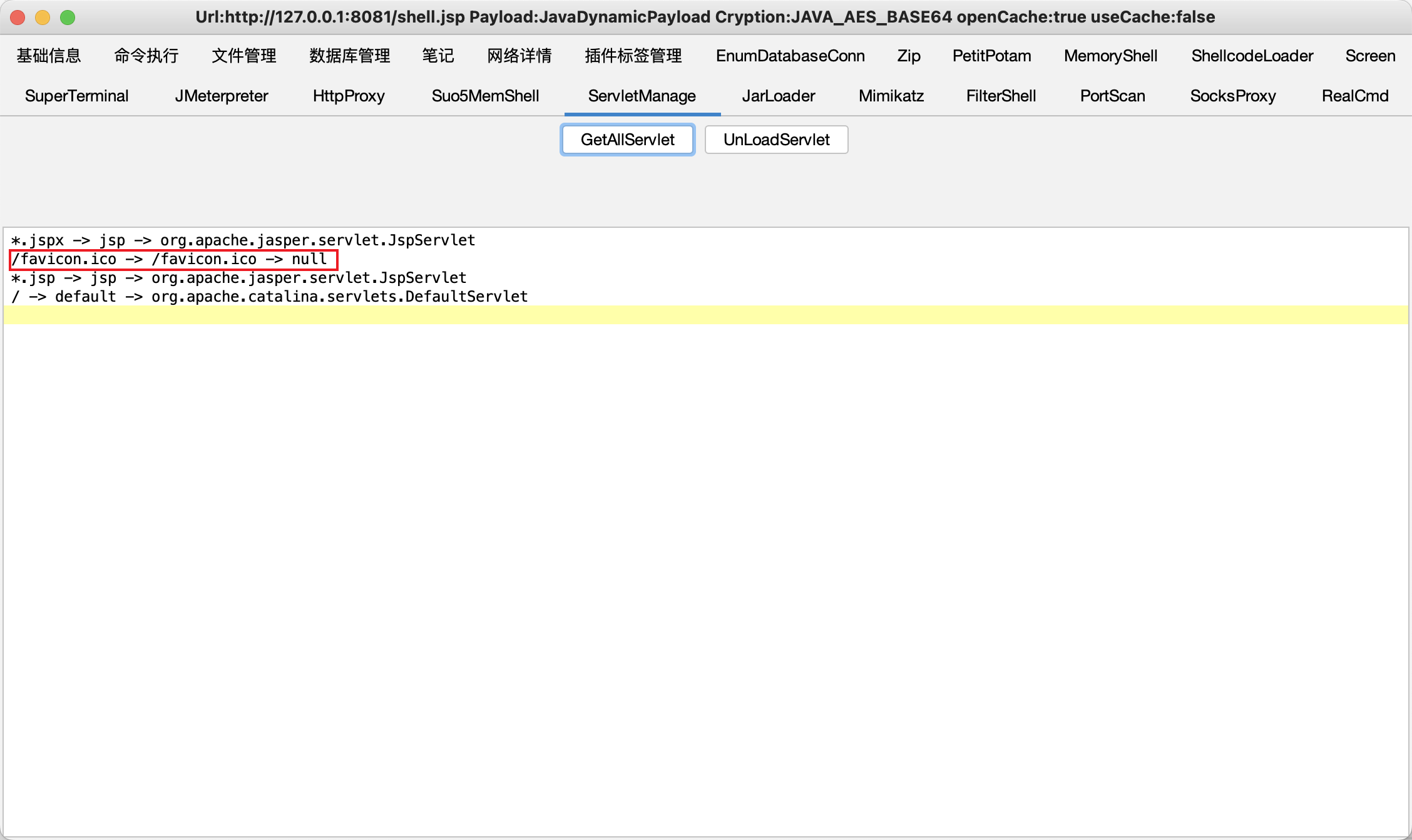Image resolution: width=1412 pixels, height=840 pixels.
Task: Open the Mimikatz tab
Action: (x=891, y=96)
